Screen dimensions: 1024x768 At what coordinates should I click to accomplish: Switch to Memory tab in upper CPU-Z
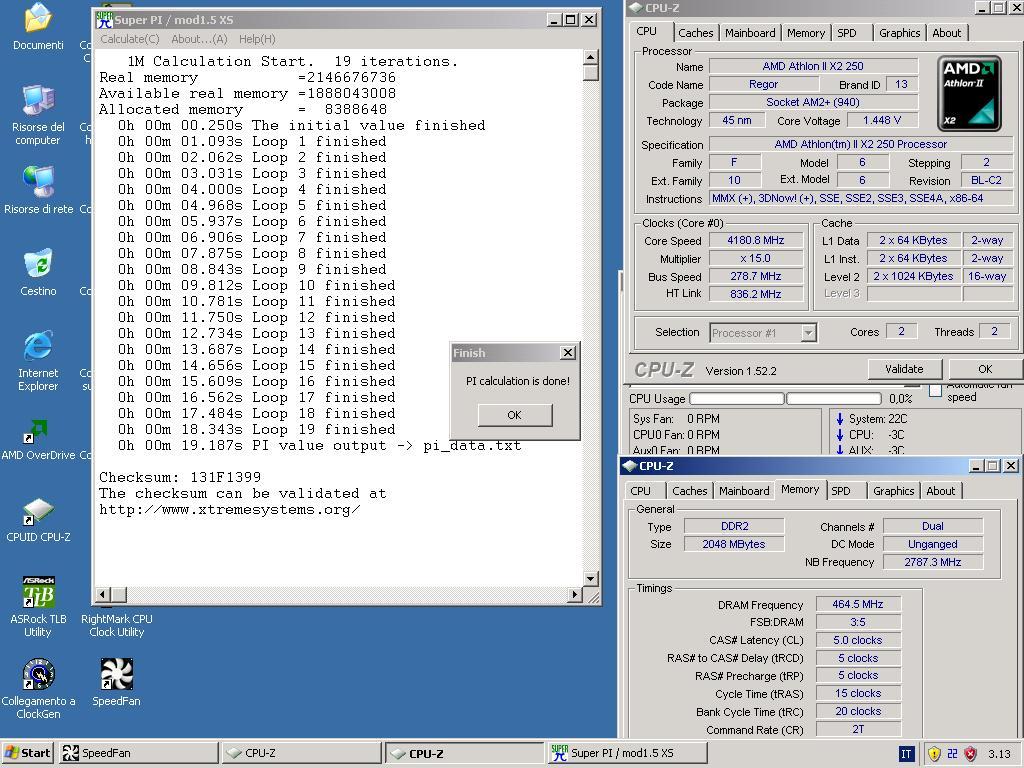(x=805, y=33)
